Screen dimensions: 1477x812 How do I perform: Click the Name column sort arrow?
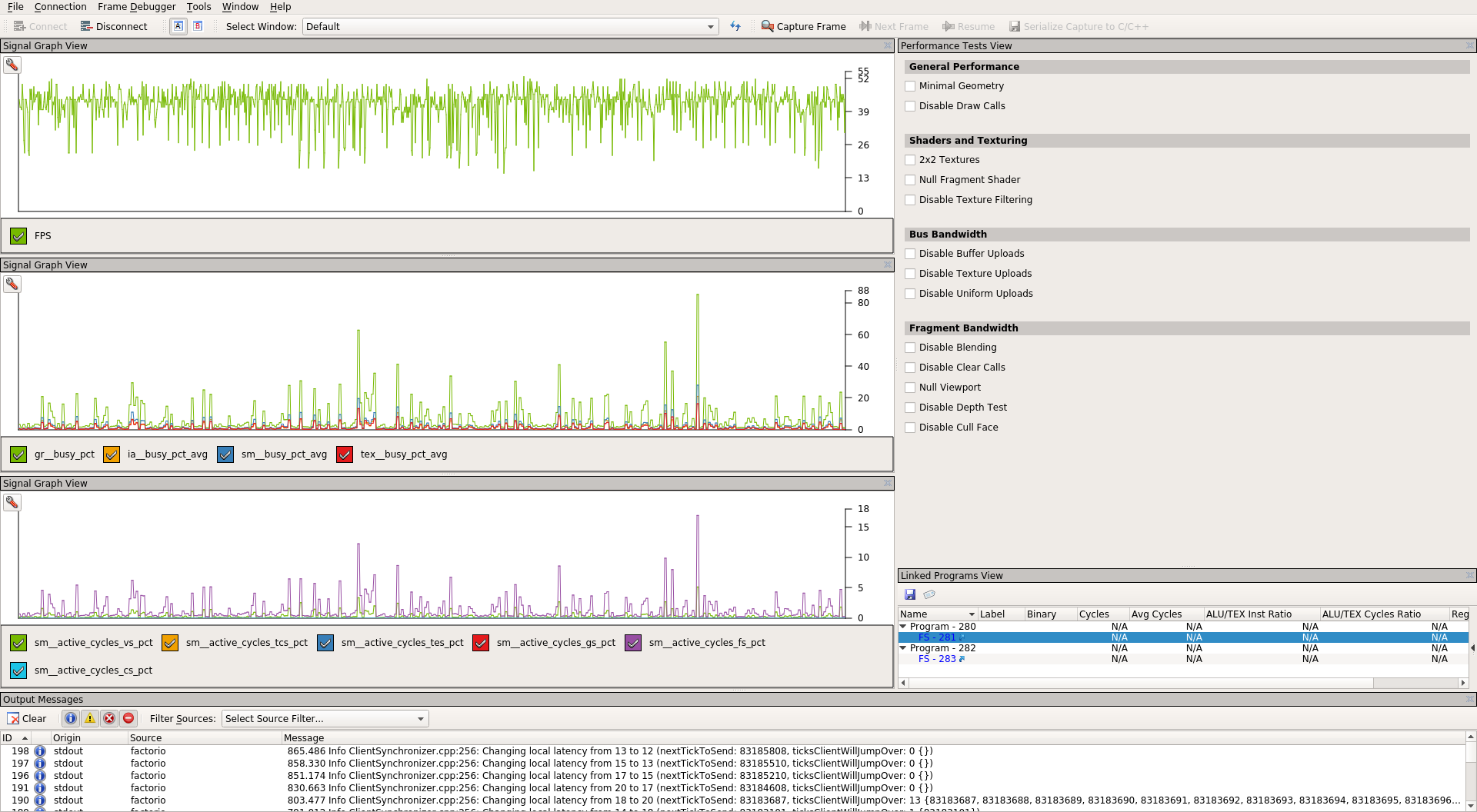point(972,614)
